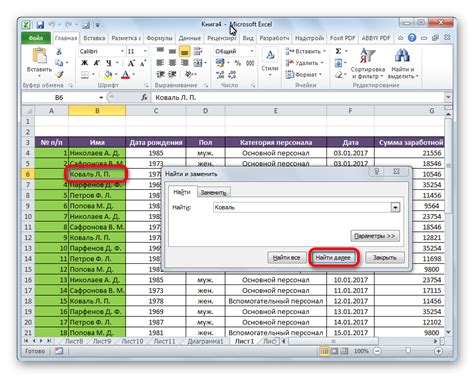
Task: Switch to Заменить tab in dialog
Action: click(213, 192)
